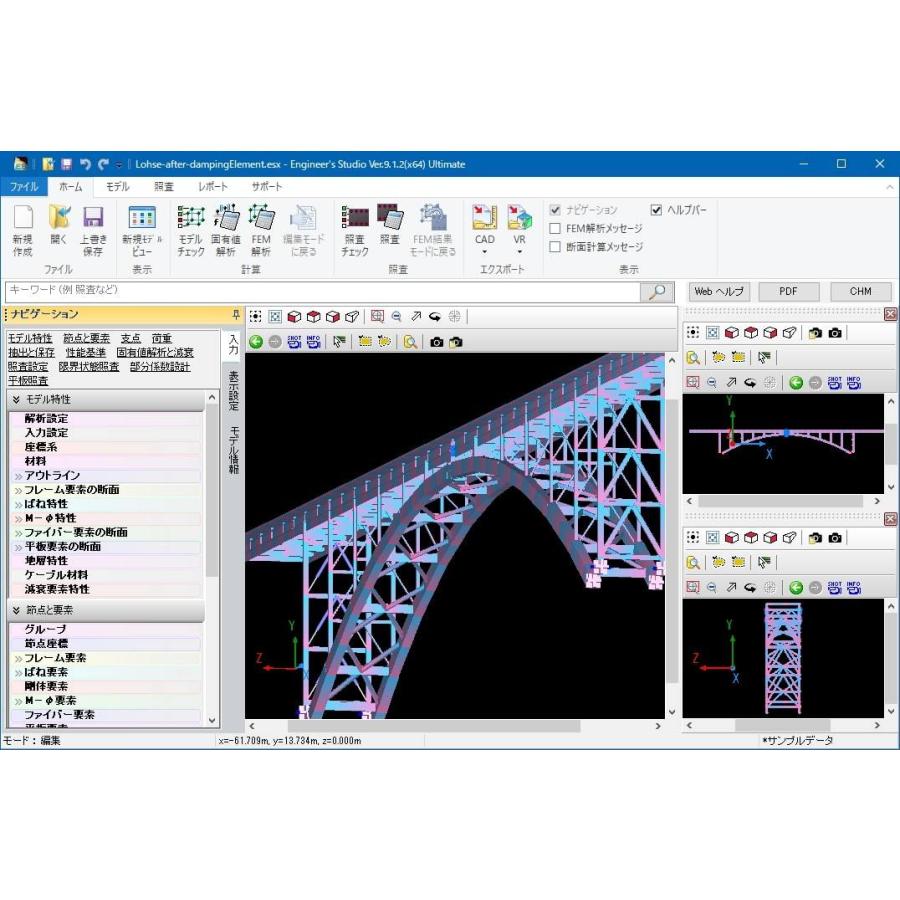Enable the 断面計算メッセージ checkbox
This screenshot has height=900, width=900.
point(555,247)
